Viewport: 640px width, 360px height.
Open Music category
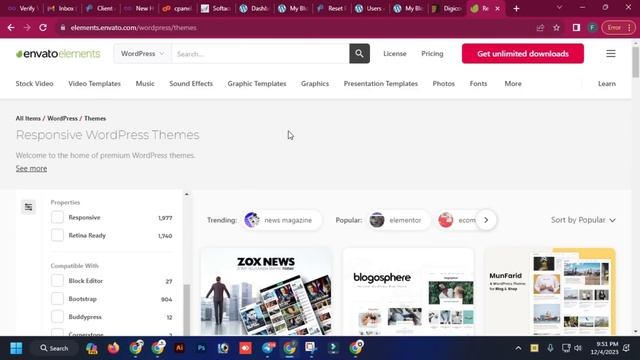[145, 83]
